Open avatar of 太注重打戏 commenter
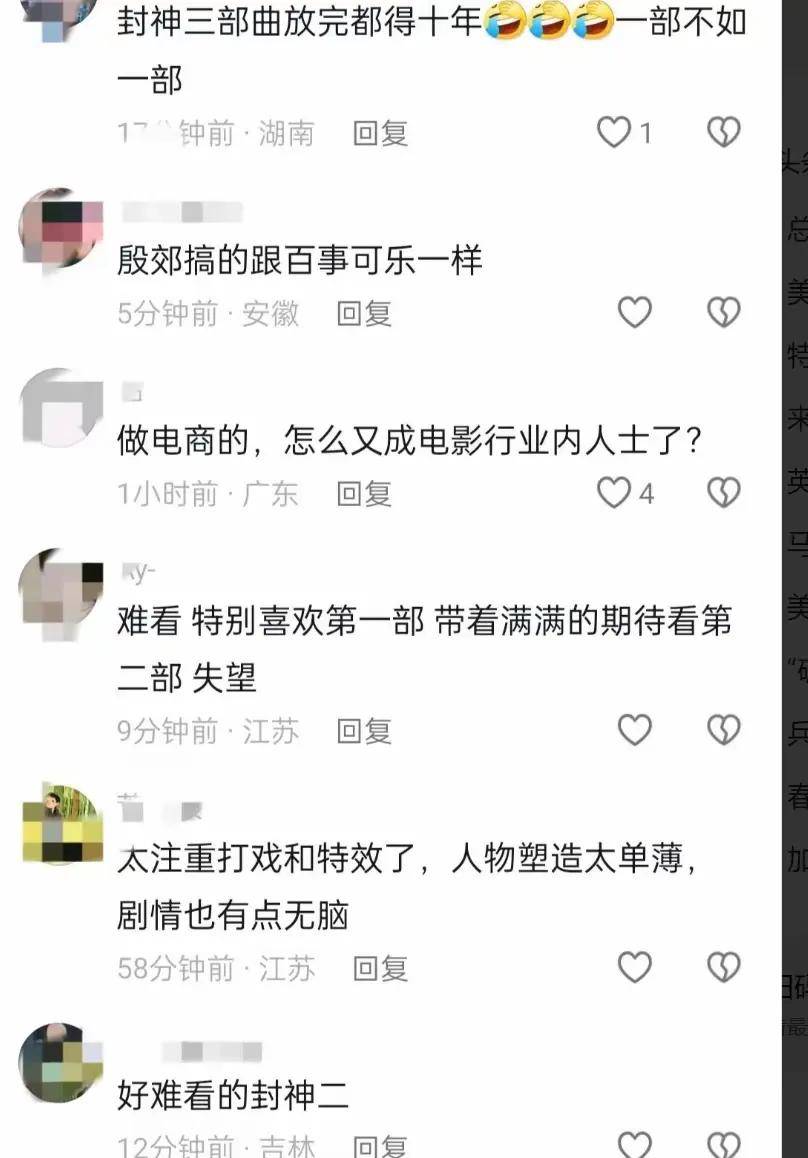Screen dimensions: 808x1158 point(61,824)
